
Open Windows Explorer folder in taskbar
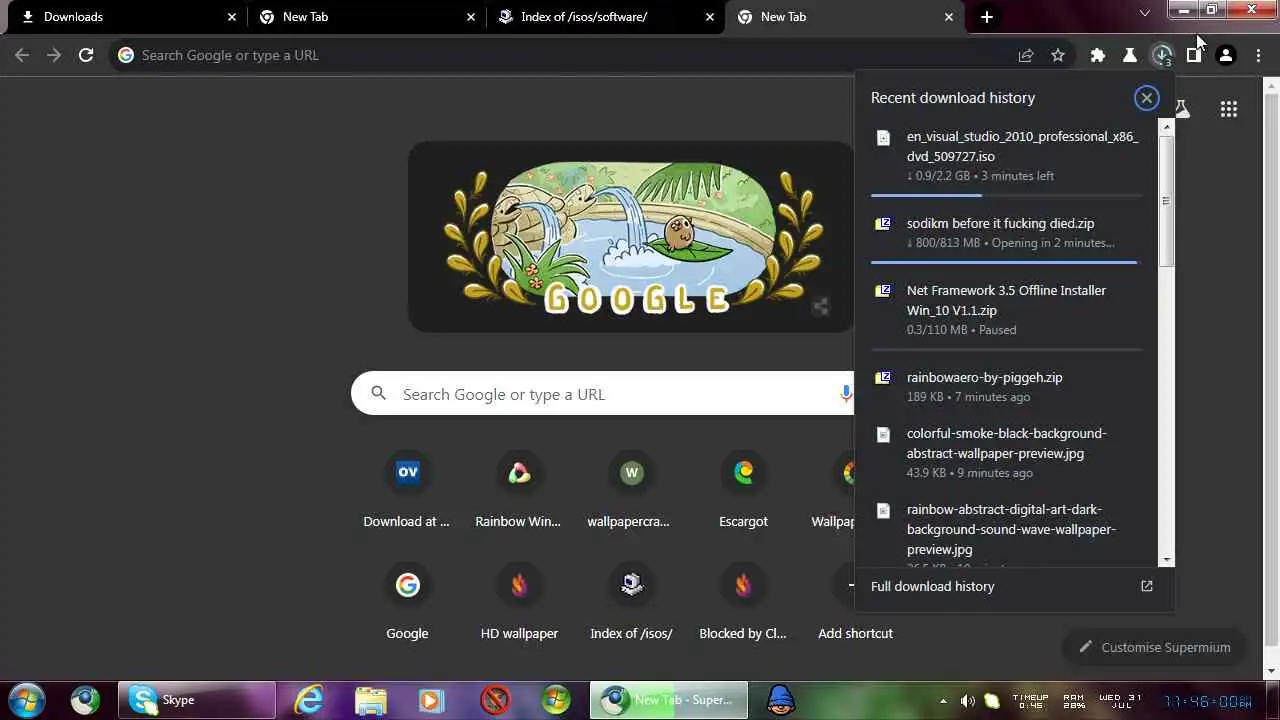point(370,700)
